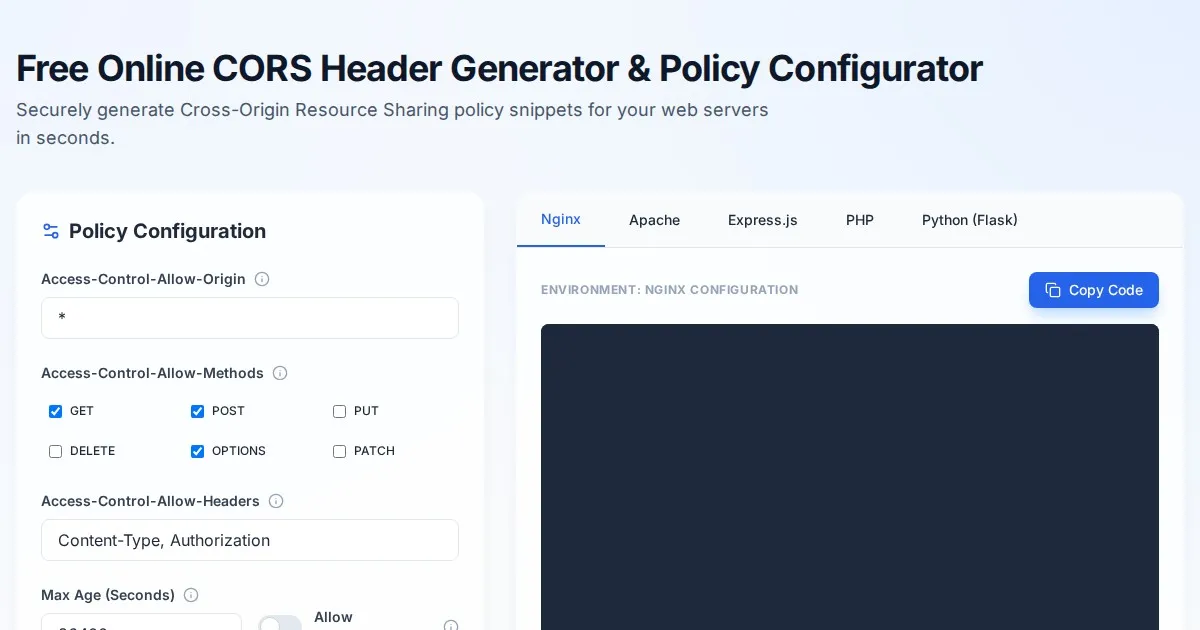
Task: Check the DELETE method checkbox
Action: pos(56,451)
